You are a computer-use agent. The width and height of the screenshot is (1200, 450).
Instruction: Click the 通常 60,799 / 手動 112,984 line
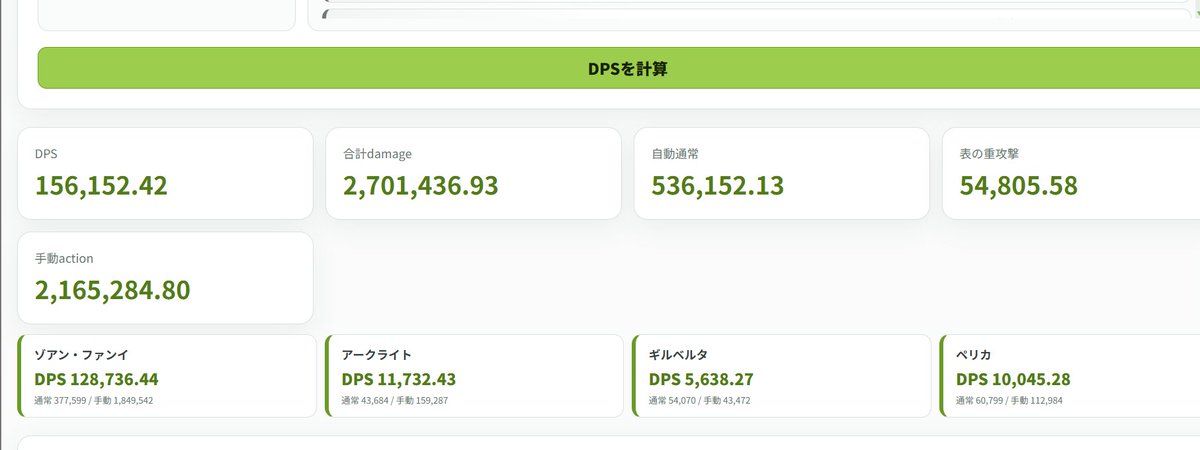[1009, 401]
